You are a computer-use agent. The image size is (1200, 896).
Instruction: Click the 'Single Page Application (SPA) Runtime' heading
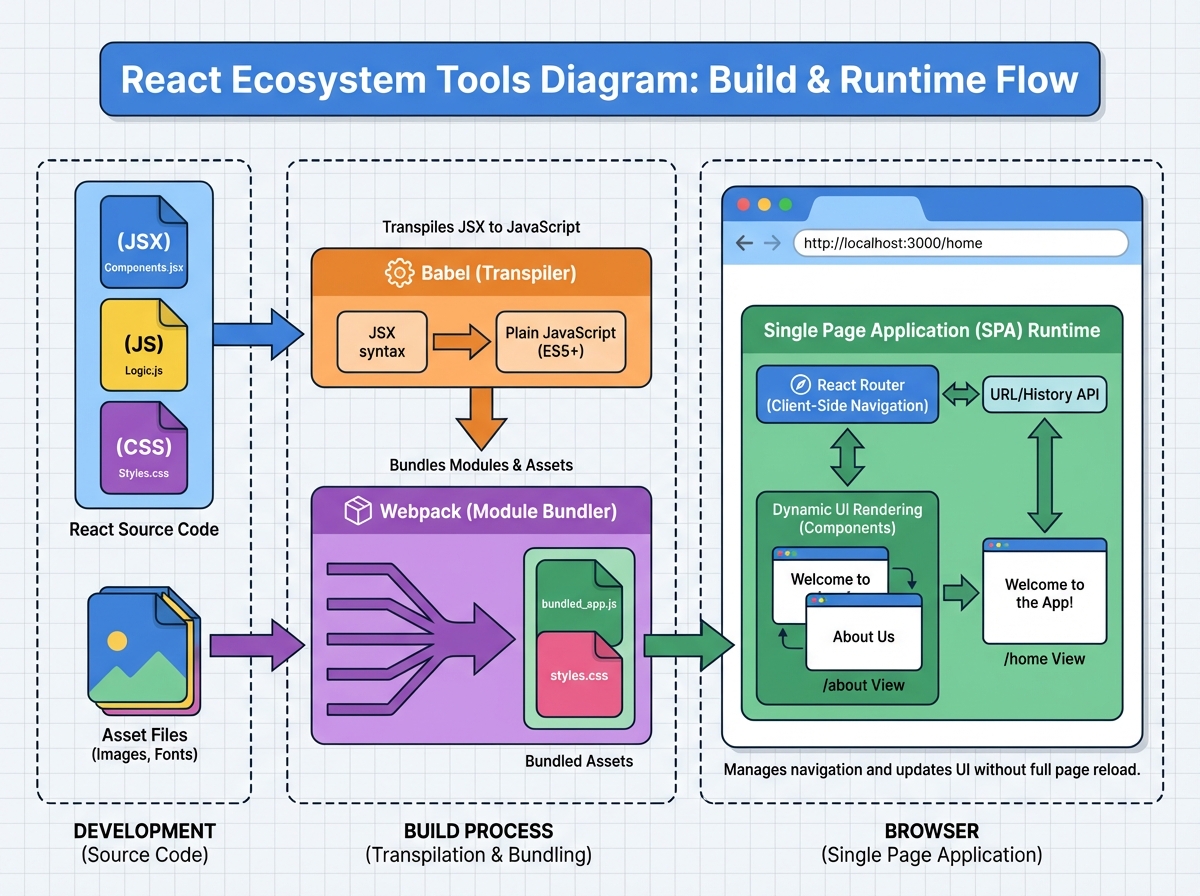[932, 330]
